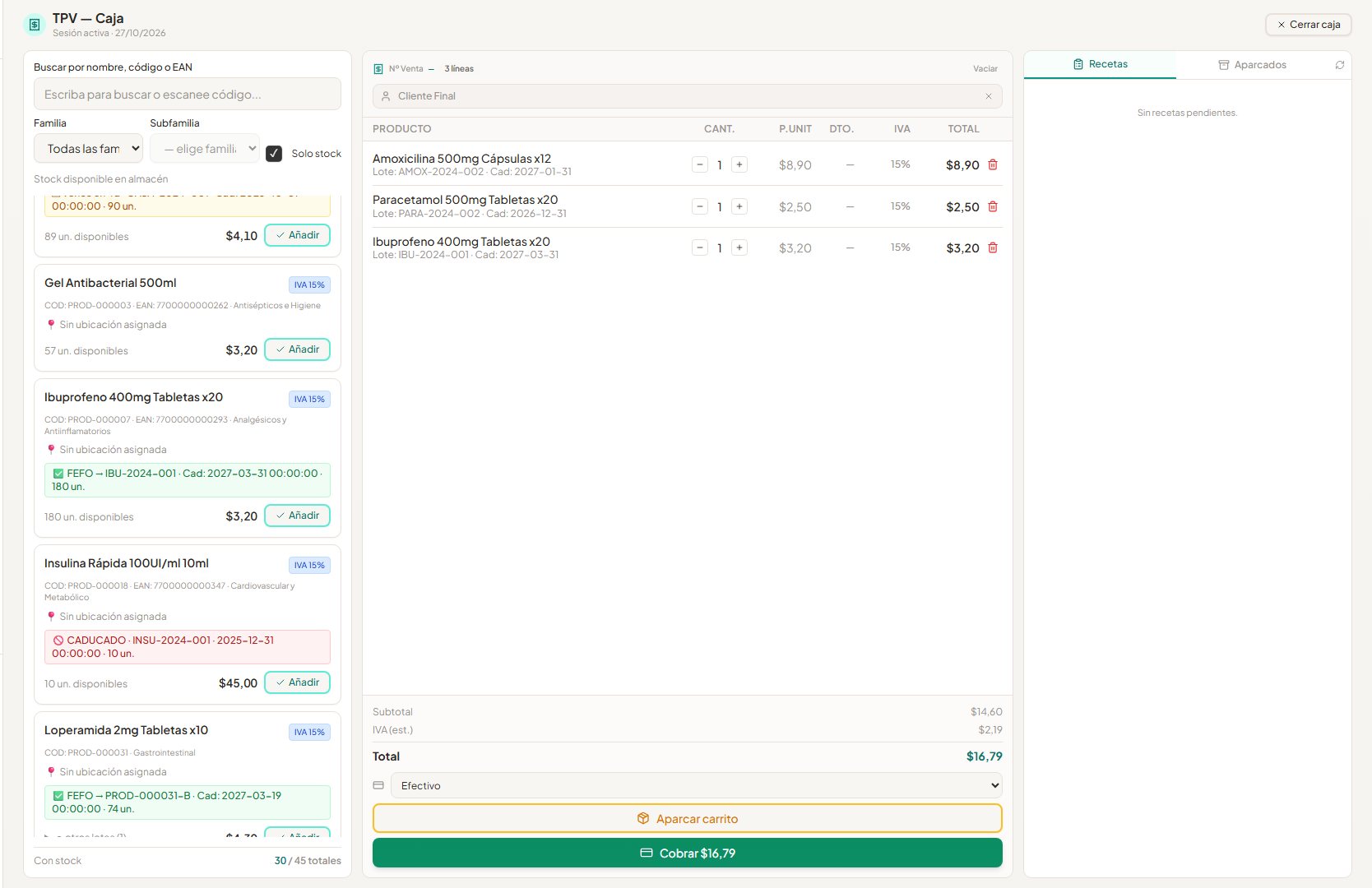
Task: Decrease Amoxicilina quantity with minus button
Action: pos(700,164)
